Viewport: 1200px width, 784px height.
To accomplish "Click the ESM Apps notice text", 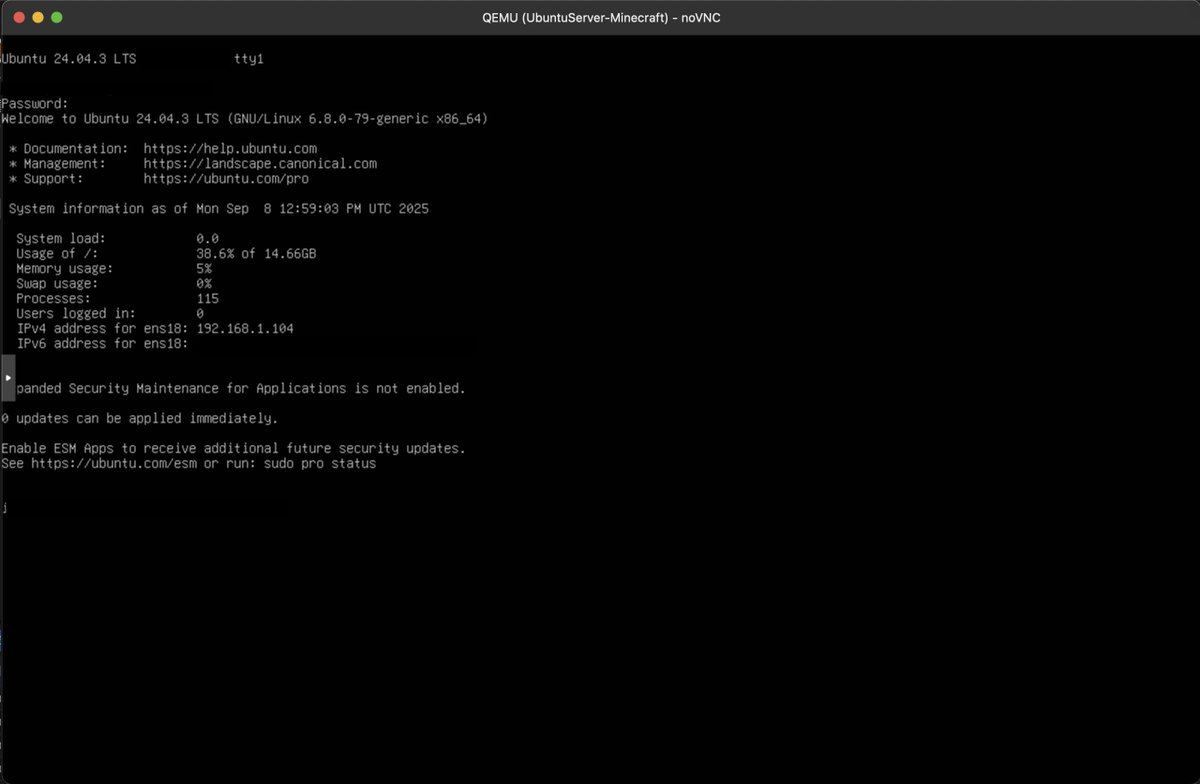I will [232, 448].
